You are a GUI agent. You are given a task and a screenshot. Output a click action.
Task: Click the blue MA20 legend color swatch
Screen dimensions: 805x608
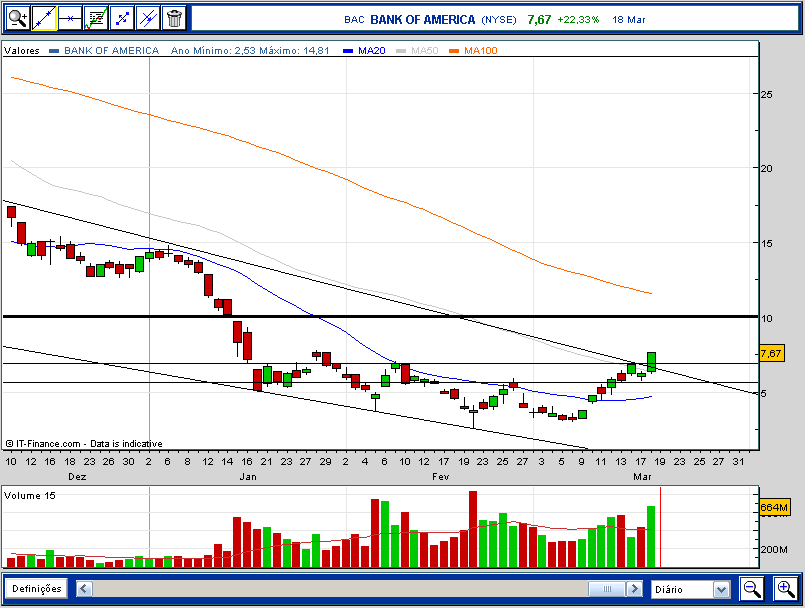pos(348,51)
